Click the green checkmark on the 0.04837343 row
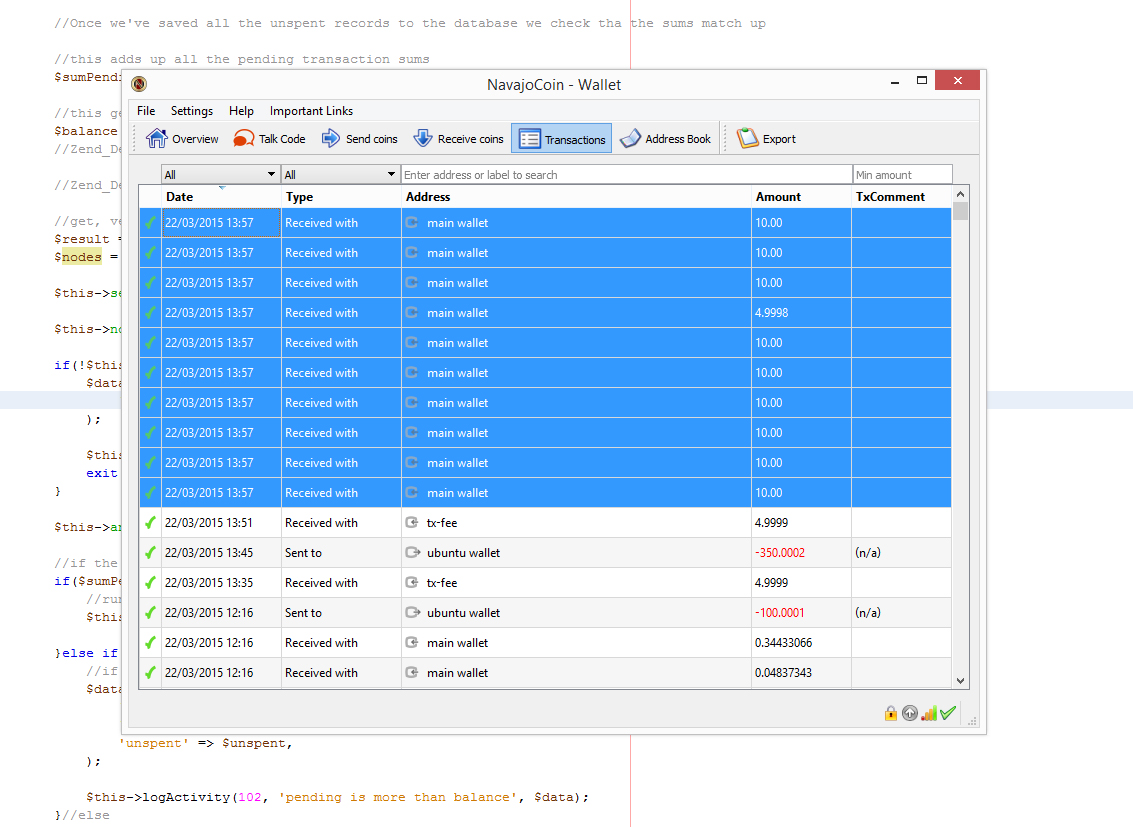1133x827 pixels. click(150, 672)
